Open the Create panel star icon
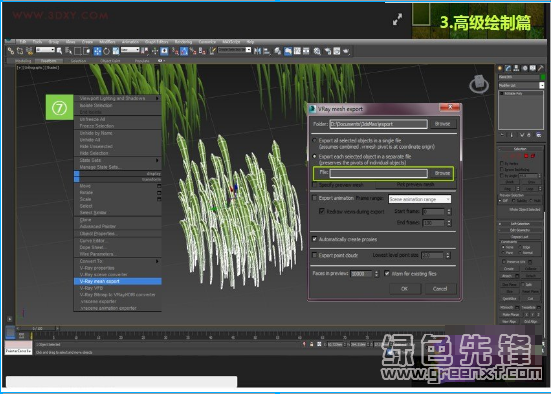Screen dimensions: 551x394 tap(500, 68)
